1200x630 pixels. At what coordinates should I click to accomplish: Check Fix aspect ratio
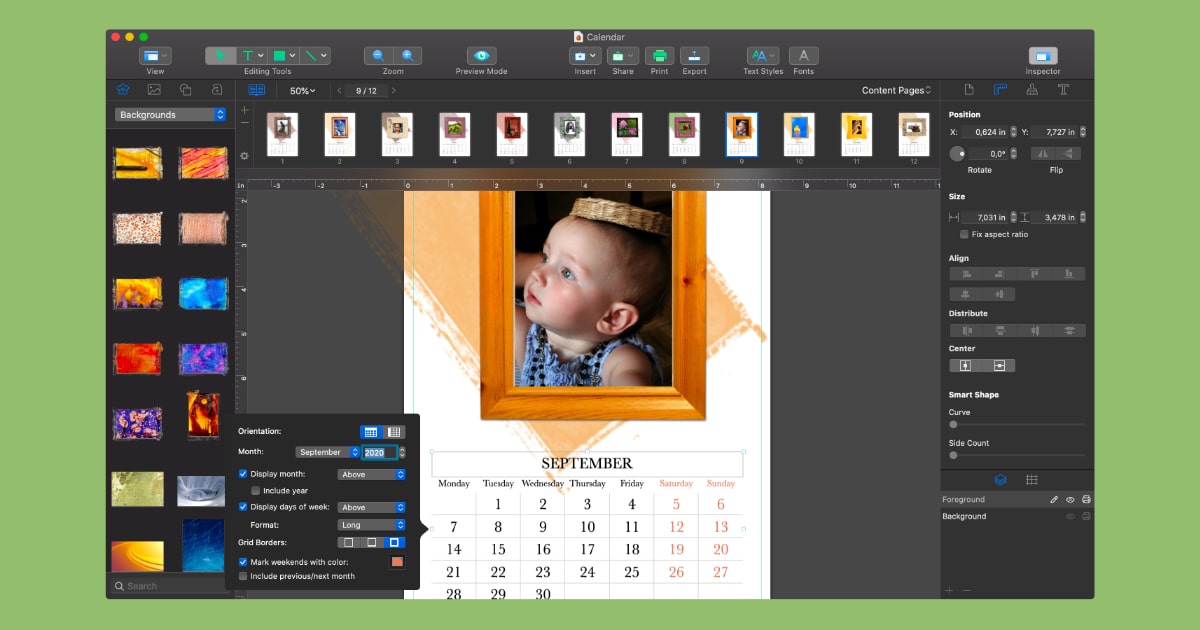pyautogui.click(x=964, y=234)
